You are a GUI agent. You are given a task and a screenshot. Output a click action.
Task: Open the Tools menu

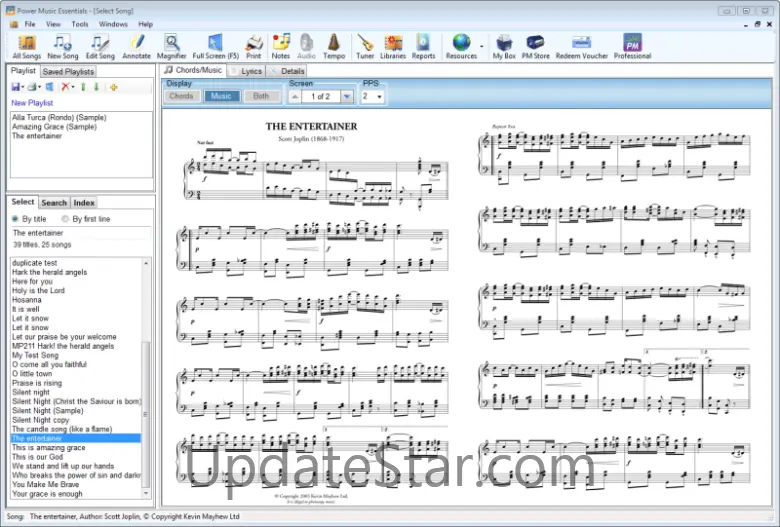80,24
